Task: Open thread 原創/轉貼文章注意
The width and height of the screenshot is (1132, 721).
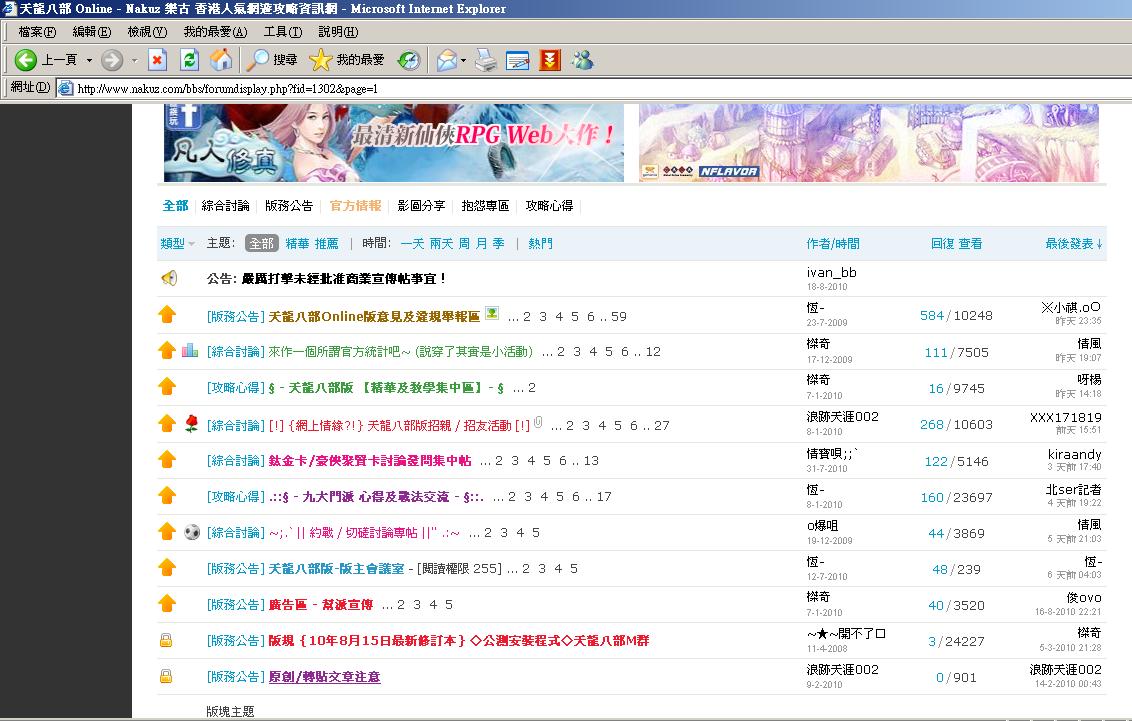Action: [x=324, y=677]
